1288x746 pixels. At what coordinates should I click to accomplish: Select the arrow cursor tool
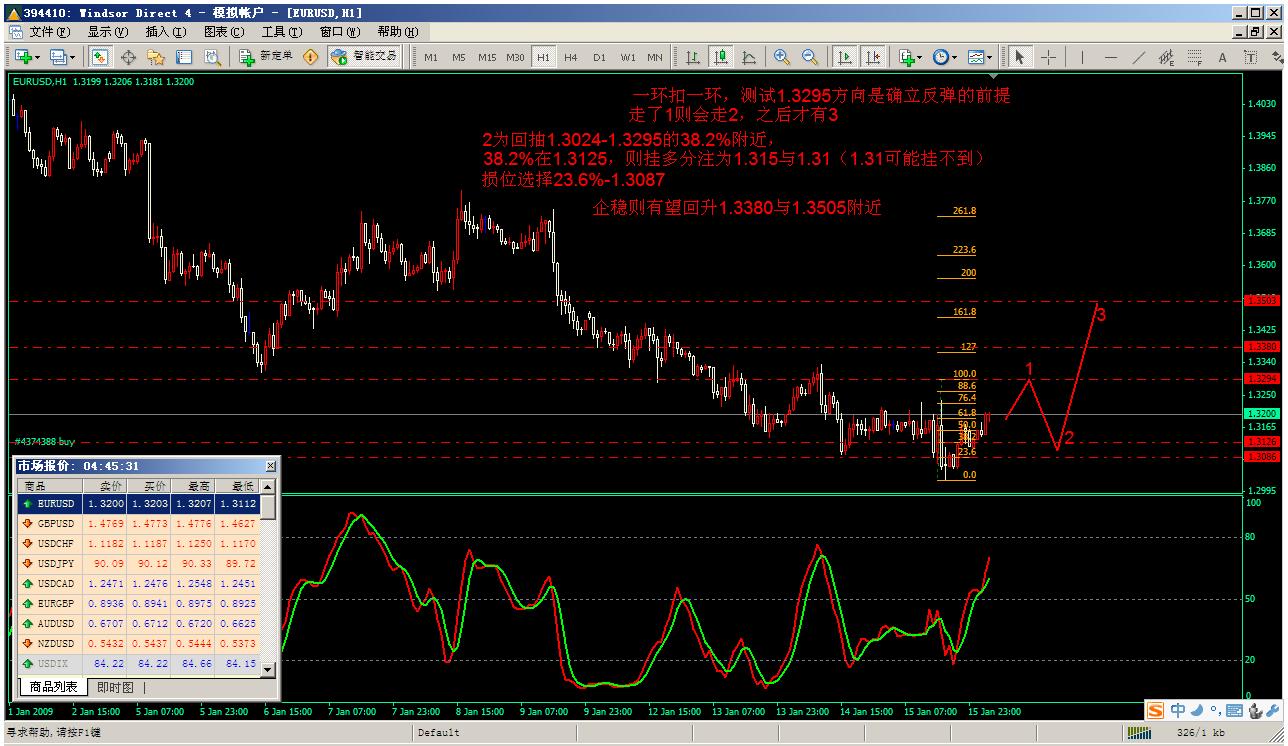1019,57
